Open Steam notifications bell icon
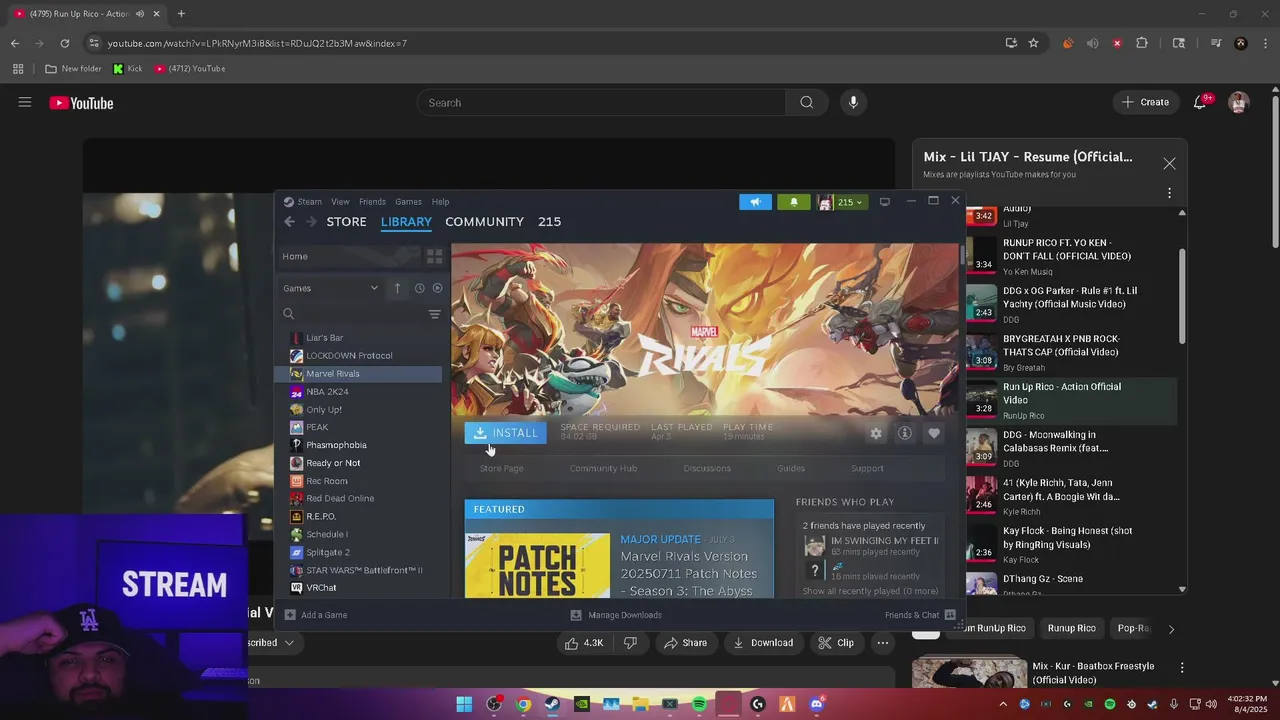The height and width of the screenshot is (720, 1280). click(x=794, y=202)
